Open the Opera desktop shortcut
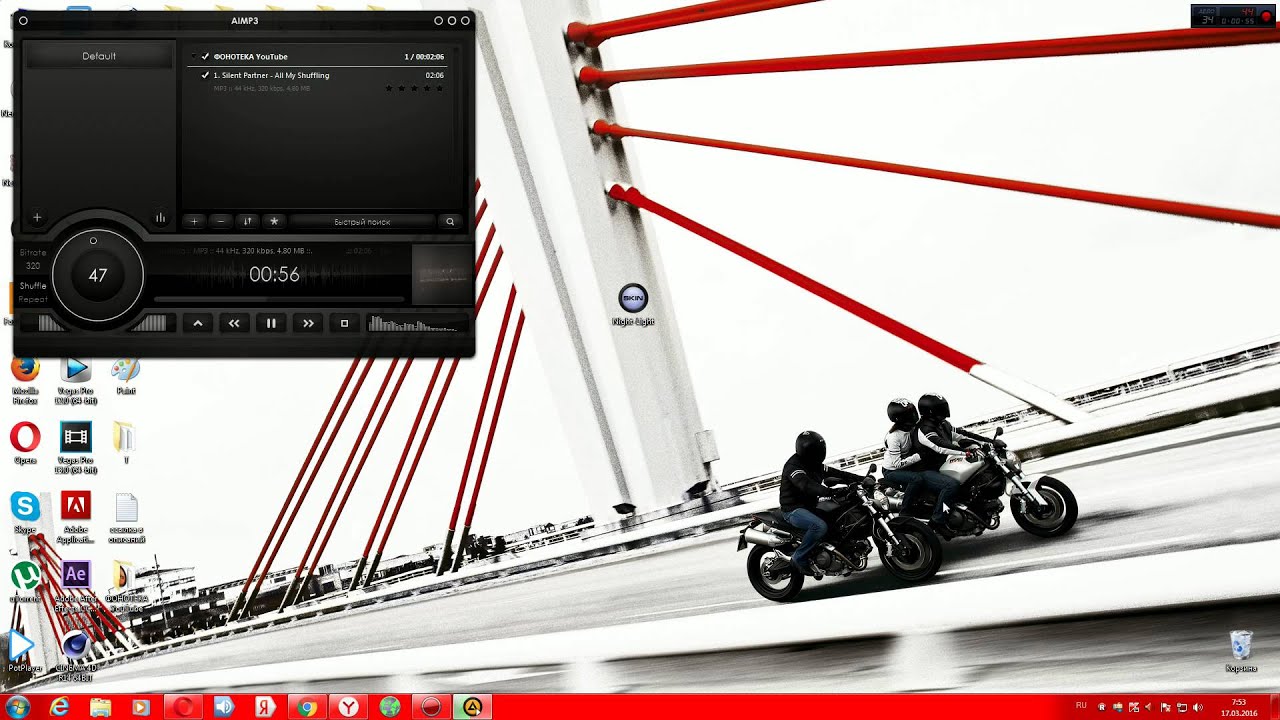This screenshot has height=720, width=1280. coord(25,443)
